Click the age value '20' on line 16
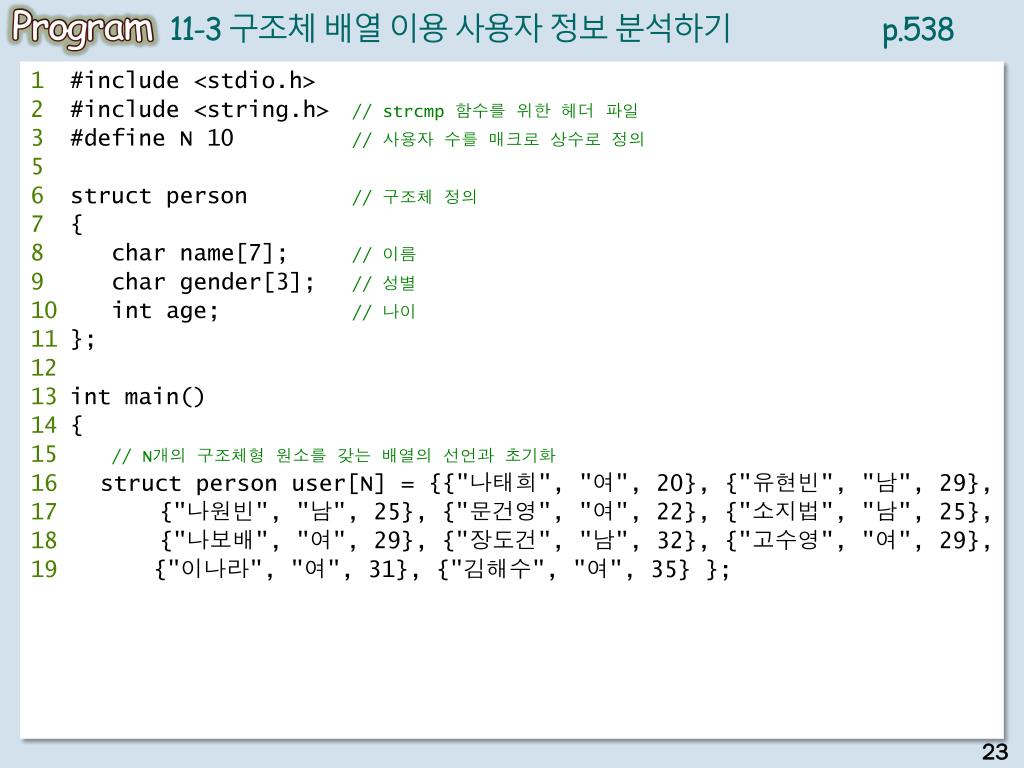The width and height of the screenshot is (1024, 768). [669, 483]
